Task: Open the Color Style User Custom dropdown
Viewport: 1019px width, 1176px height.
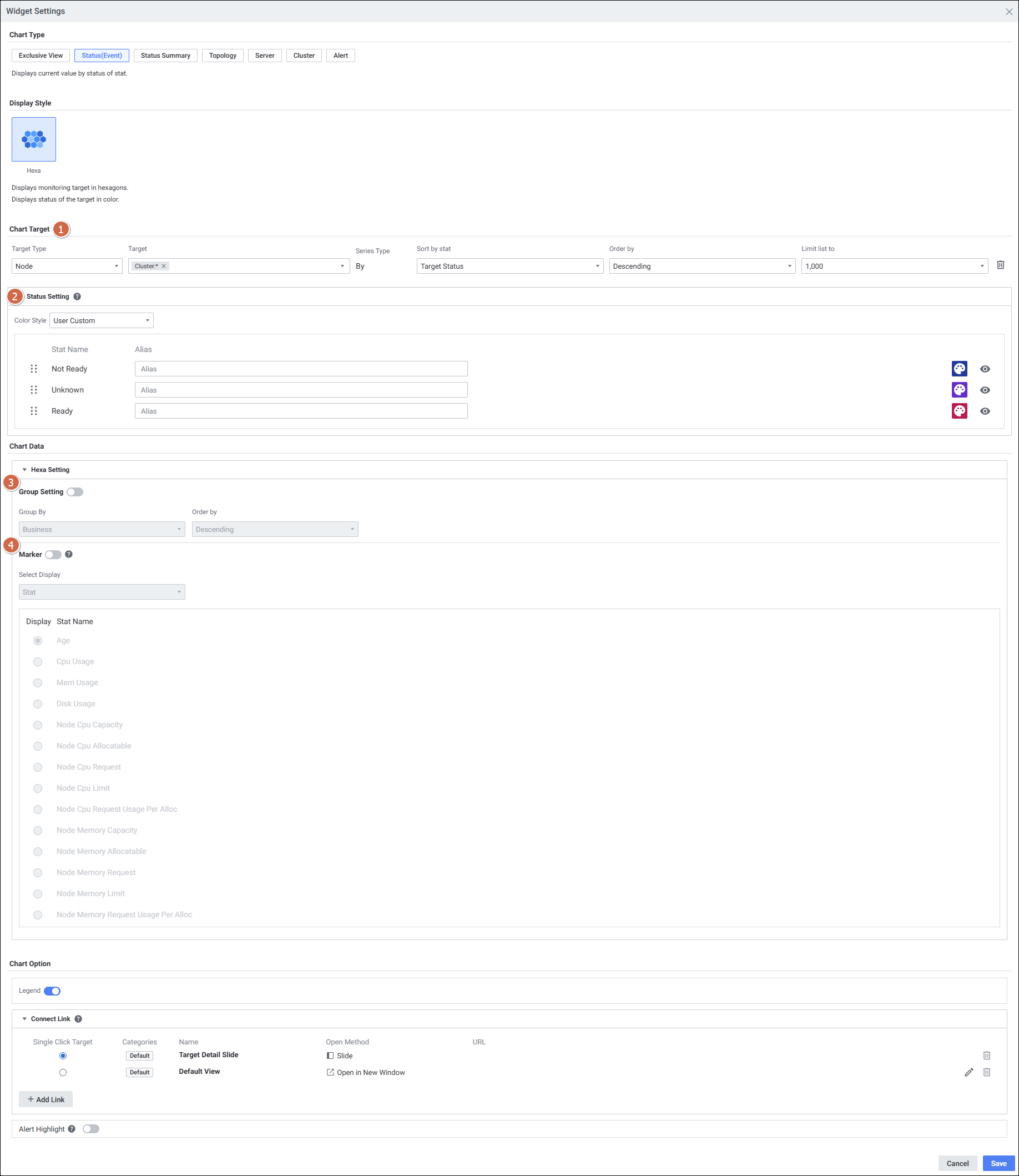Action: point(101,320)
